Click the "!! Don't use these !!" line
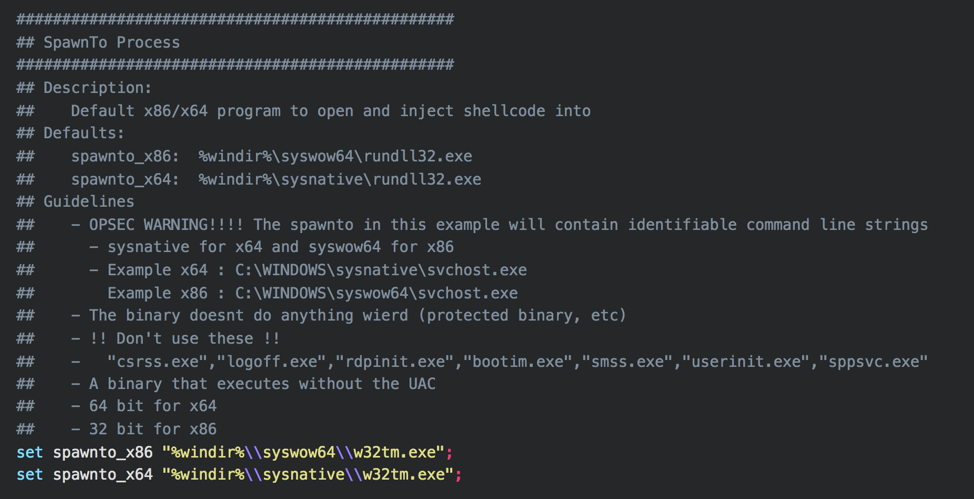 pos(184,338)
